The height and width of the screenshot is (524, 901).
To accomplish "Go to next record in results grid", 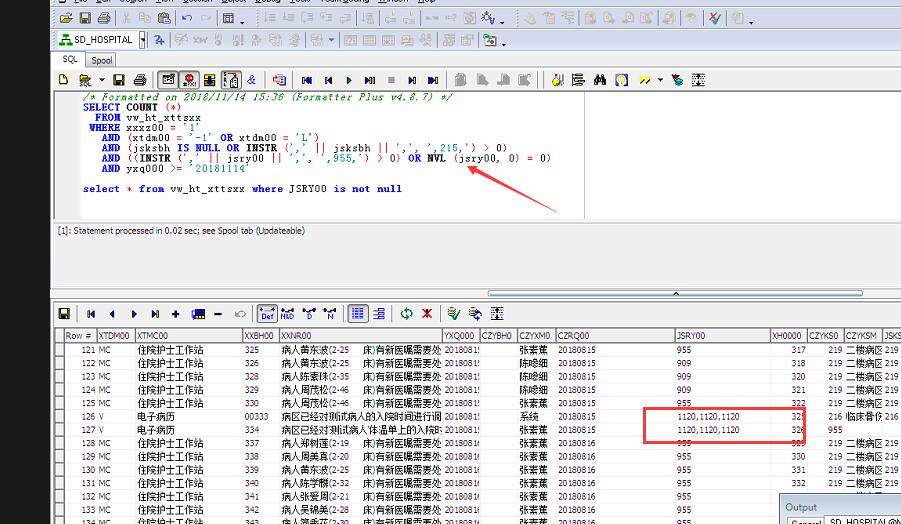I will pyautogui.click(x=133, y=314).
